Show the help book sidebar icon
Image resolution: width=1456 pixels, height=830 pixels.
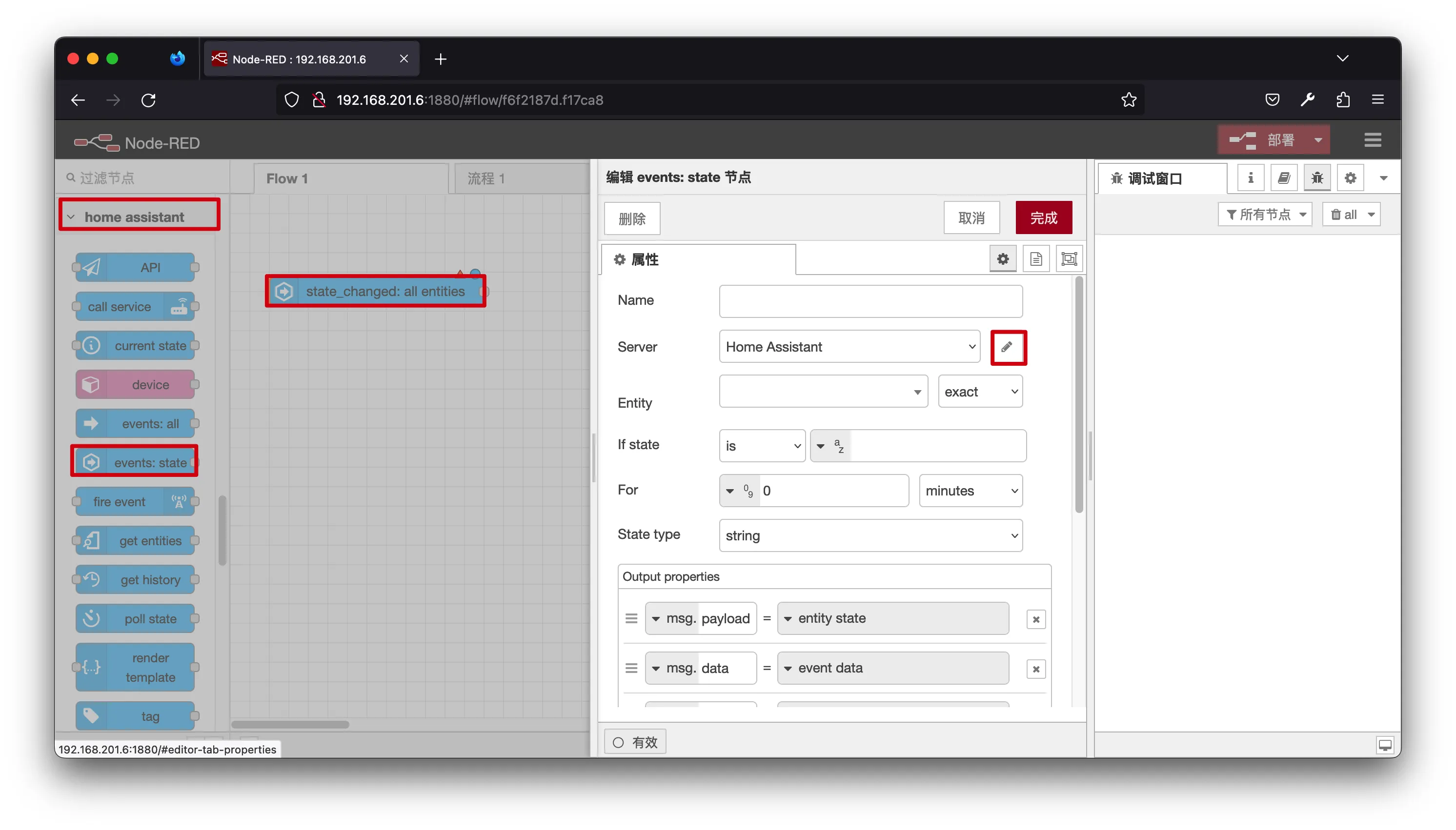[1283, 178]
